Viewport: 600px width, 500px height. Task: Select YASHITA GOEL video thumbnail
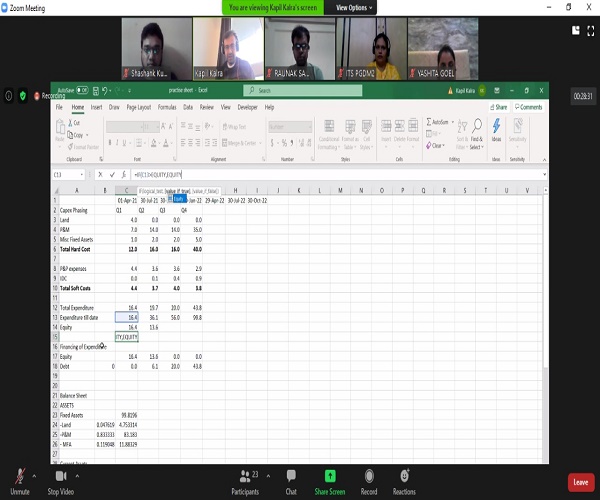point(443,49)
